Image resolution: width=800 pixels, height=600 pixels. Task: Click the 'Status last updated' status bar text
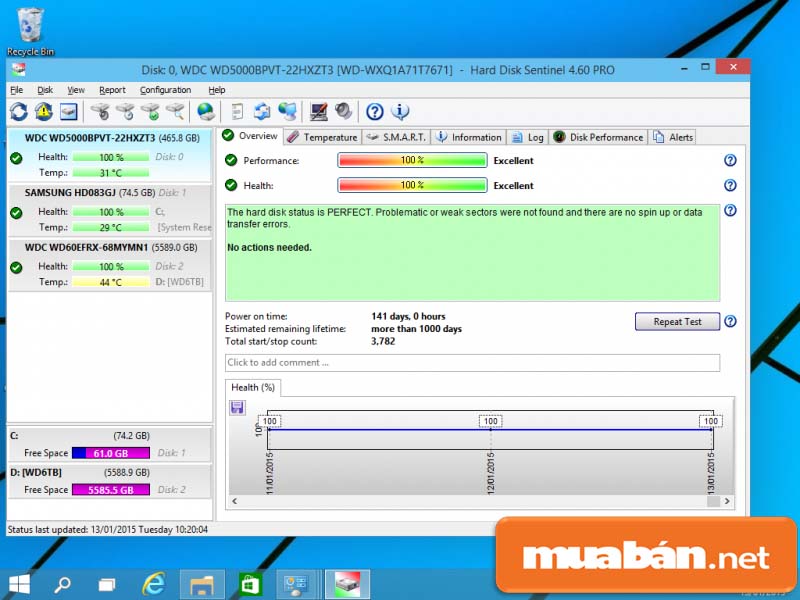[108, 530]
